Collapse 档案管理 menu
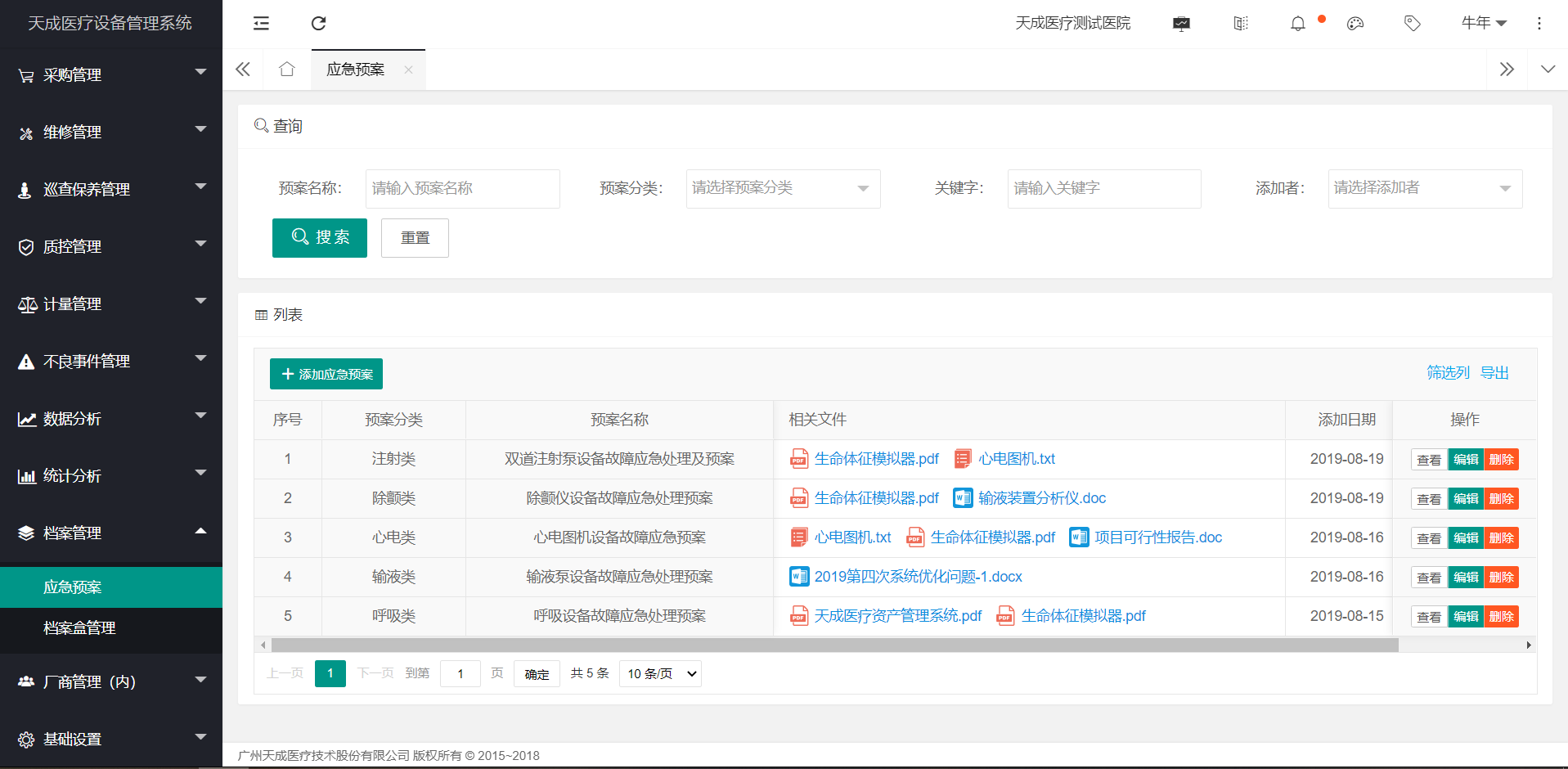This screenshot has width=1568, height=769. pos(111,533)
